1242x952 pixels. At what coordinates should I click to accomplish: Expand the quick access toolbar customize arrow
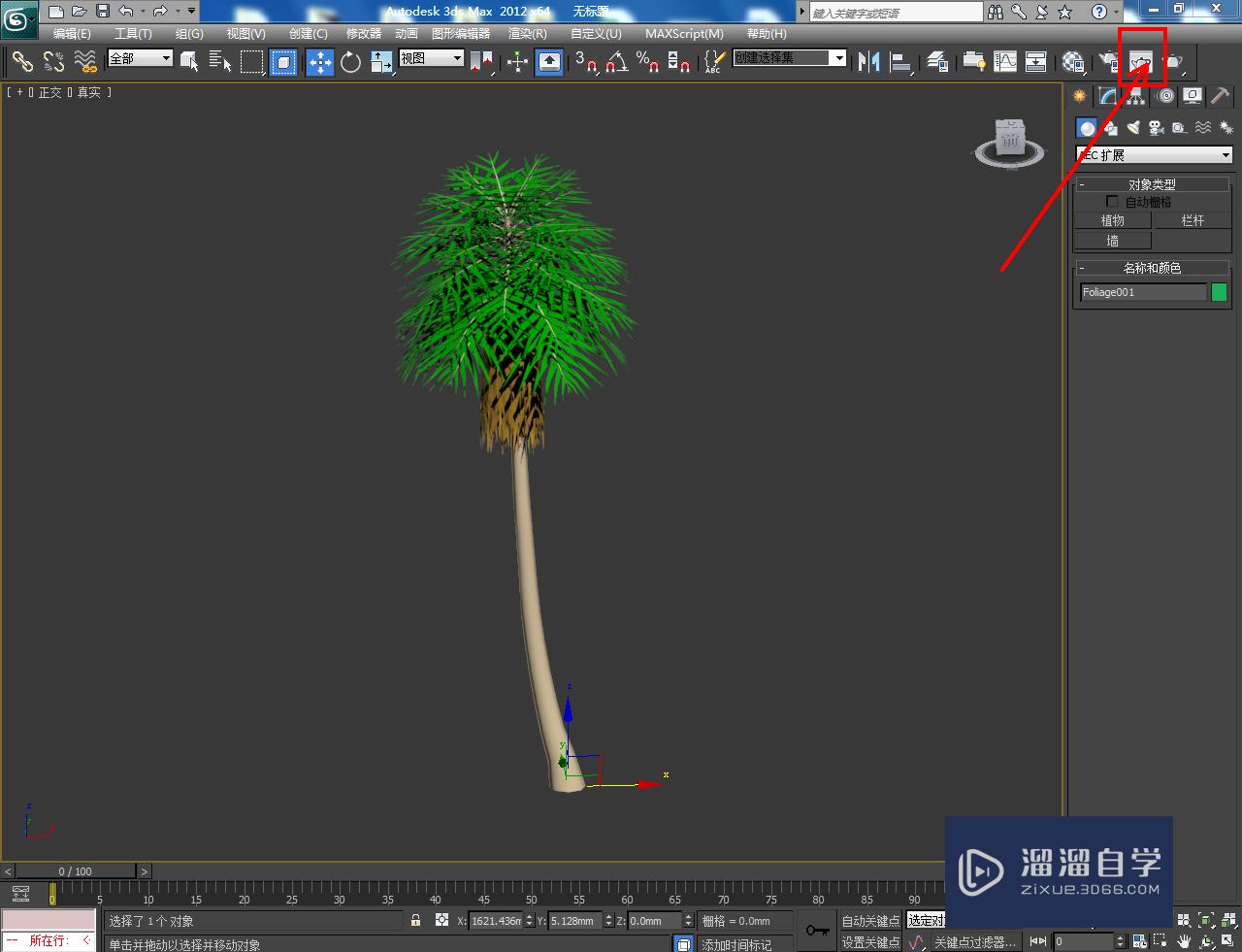click(x=191, y=12)
